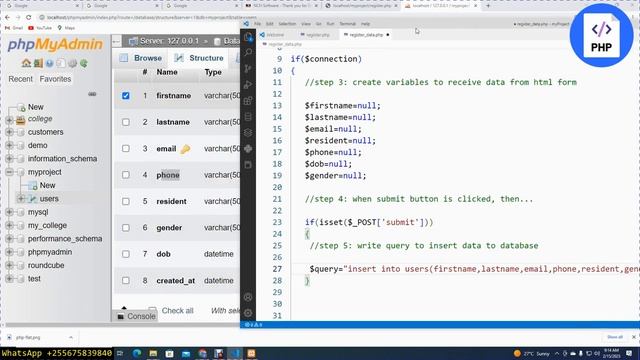Click New under myproject database
640x360 pixels.
(47, 185)
